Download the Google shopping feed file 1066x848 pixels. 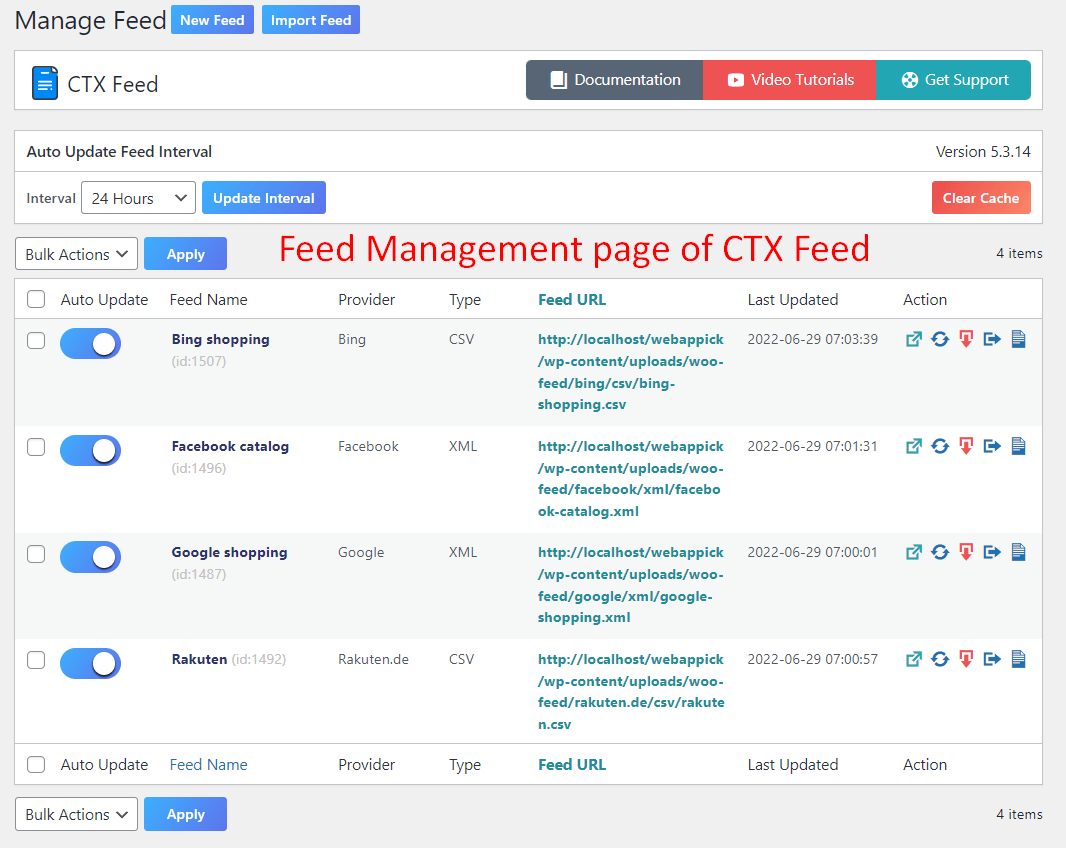pos(965,552)
